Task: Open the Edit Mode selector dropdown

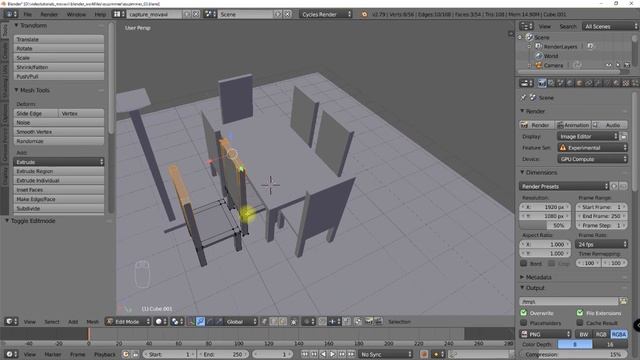Action: [x=128, y=322]
